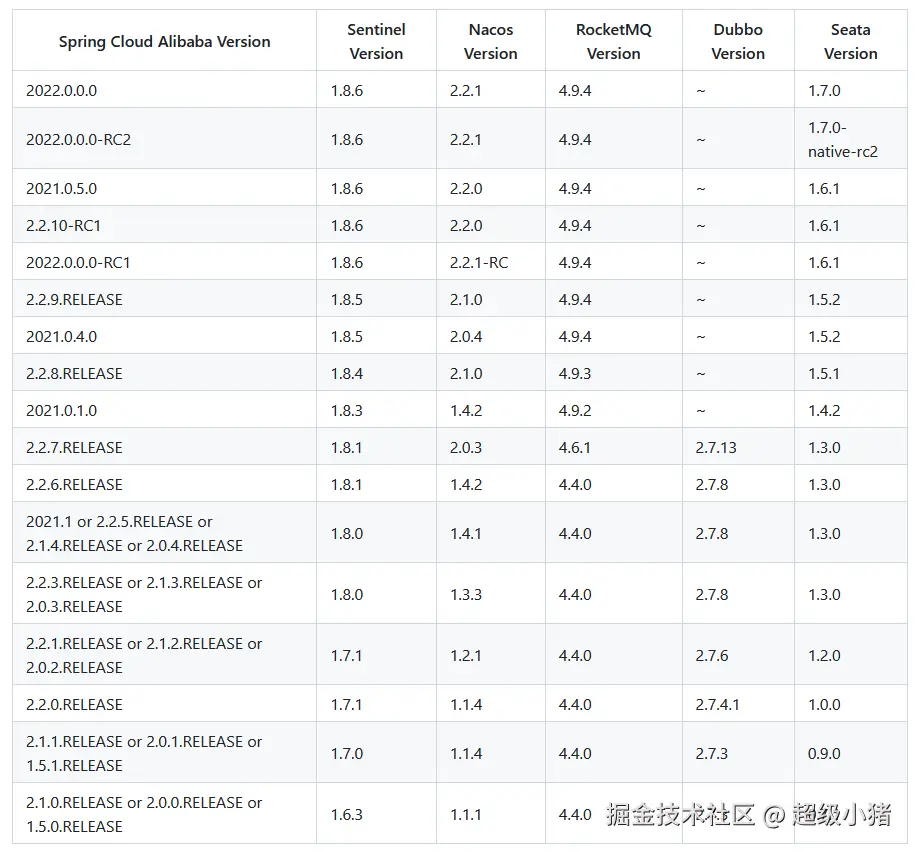Select the RocketMQ value 4.6.1

575,448
